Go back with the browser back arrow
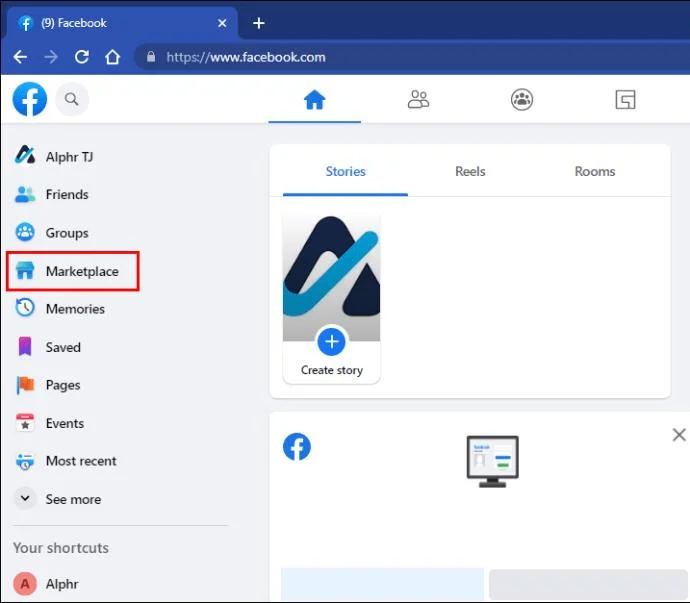The image size is (690, 603). point(20,57)
